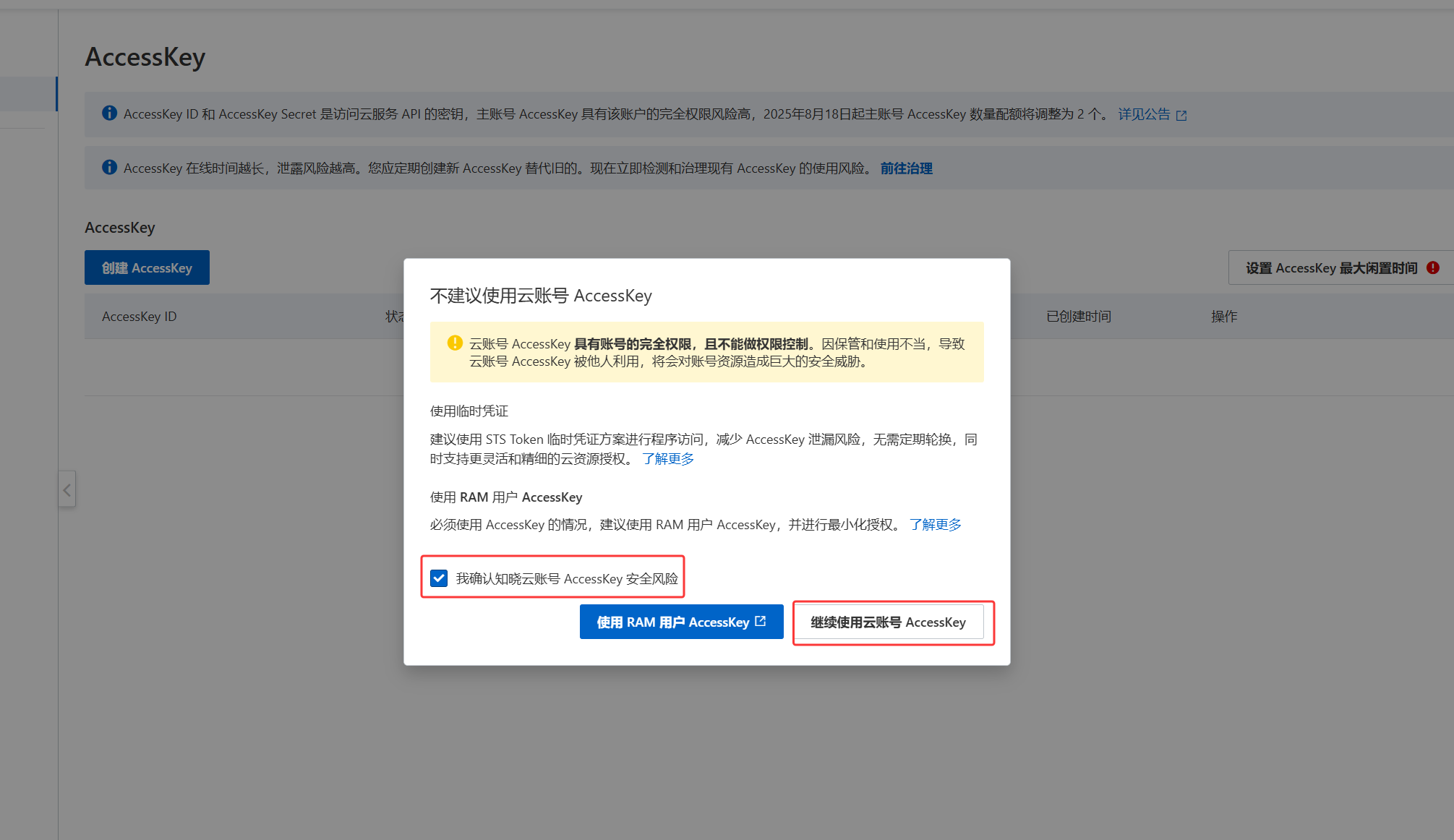Click AccessKey ID column header
The width and height of the screenshot is (1454, 840).
pyautogui.click(x=140, y=316)
